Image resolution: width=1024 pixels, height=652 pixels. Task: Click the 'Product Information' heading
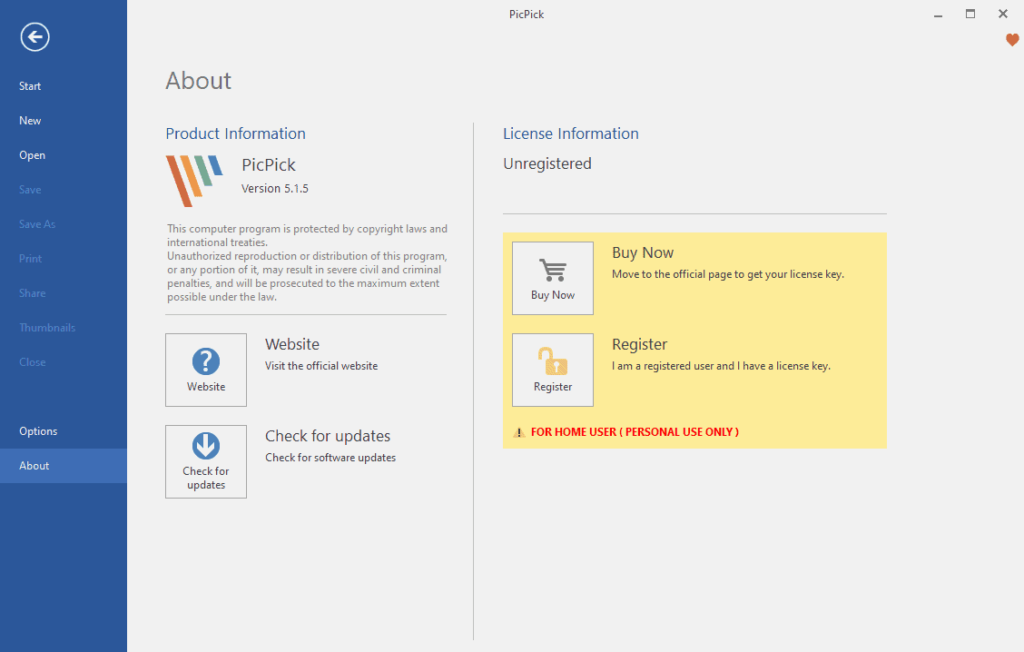pos(236,133)
